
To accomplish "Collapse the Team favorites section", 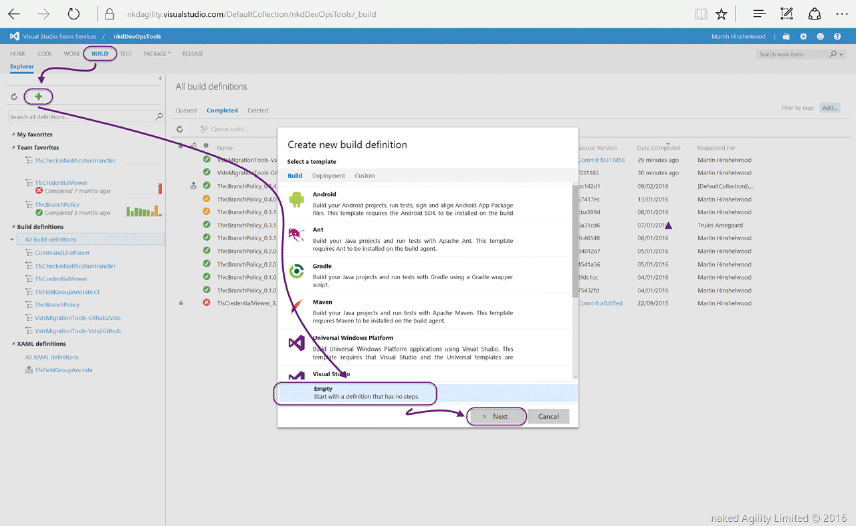I will (13, 147).
